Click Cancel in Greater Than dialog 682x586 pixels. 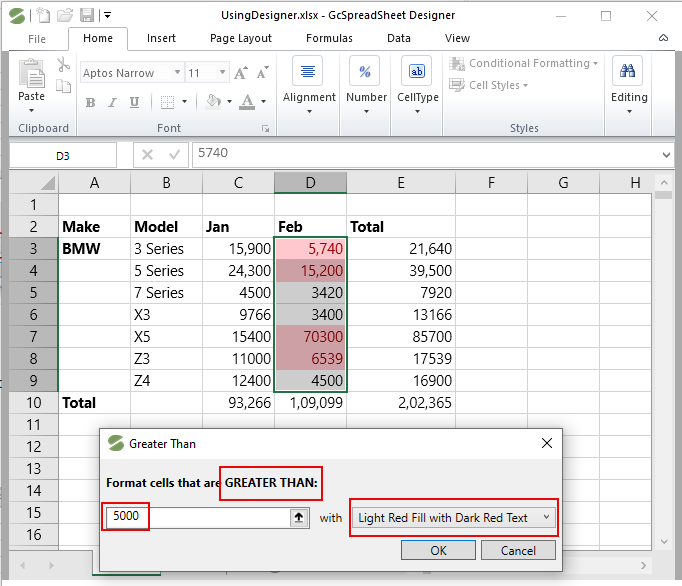pos(518,550)
